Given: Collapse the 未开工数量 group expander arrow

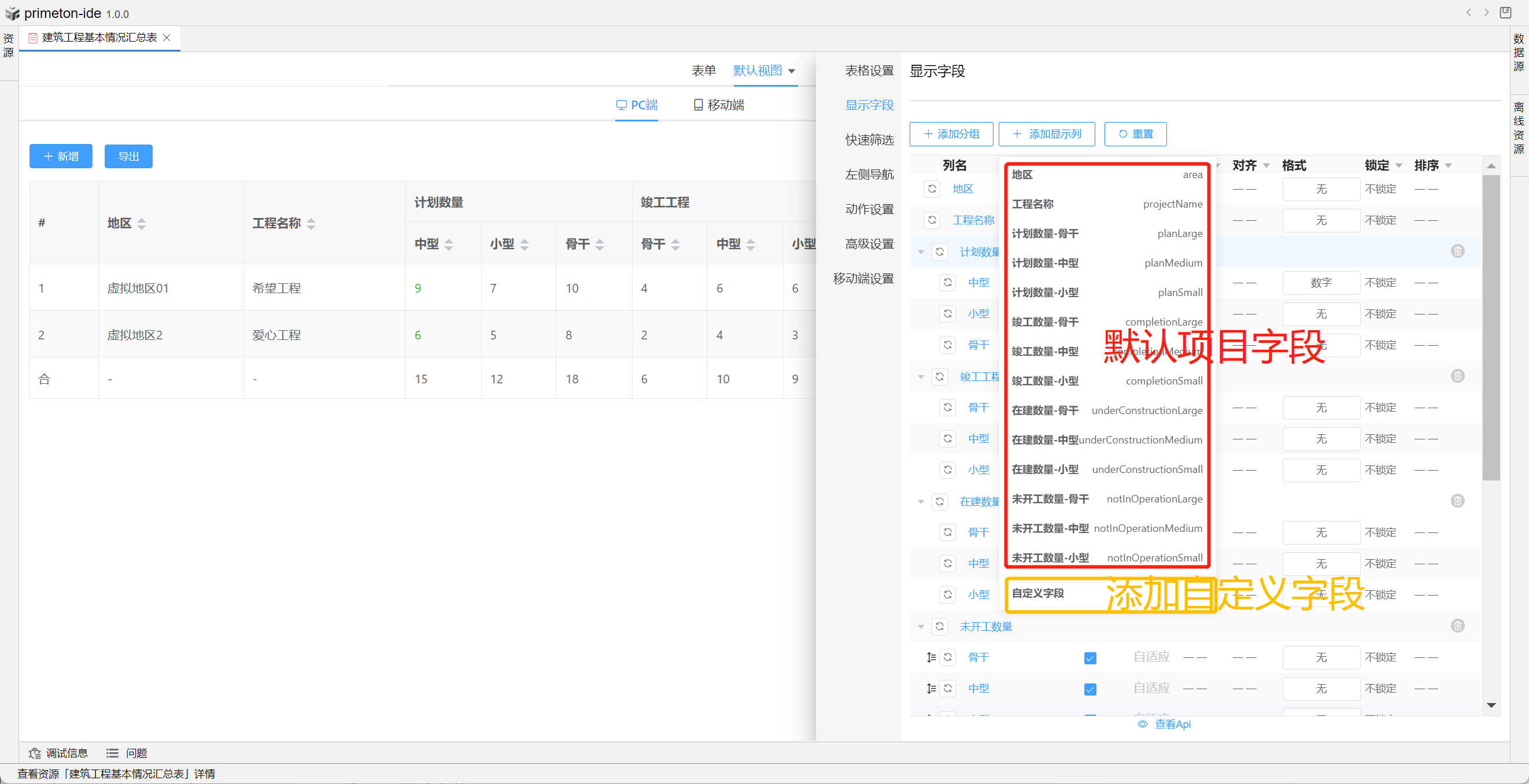Looking at the screenshot, I should pos(921,627).
